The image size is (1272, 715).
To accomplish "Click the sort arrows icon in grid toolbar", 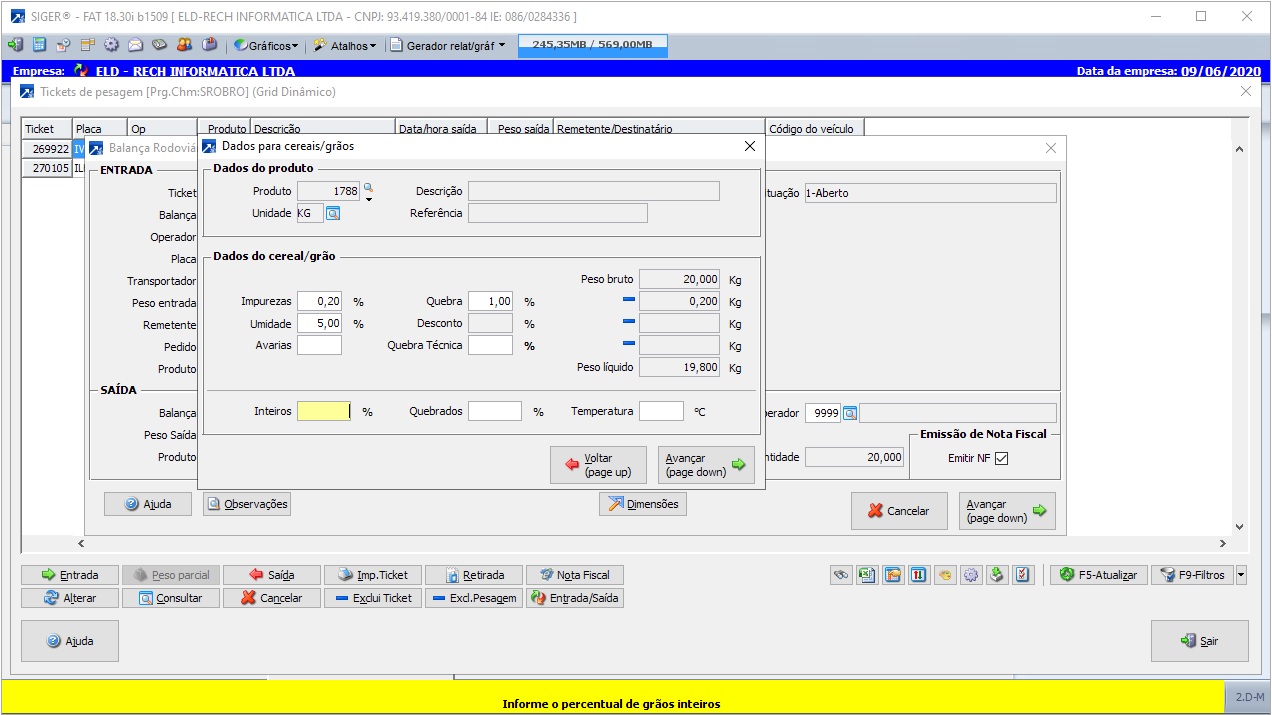I will pos(919,575).
